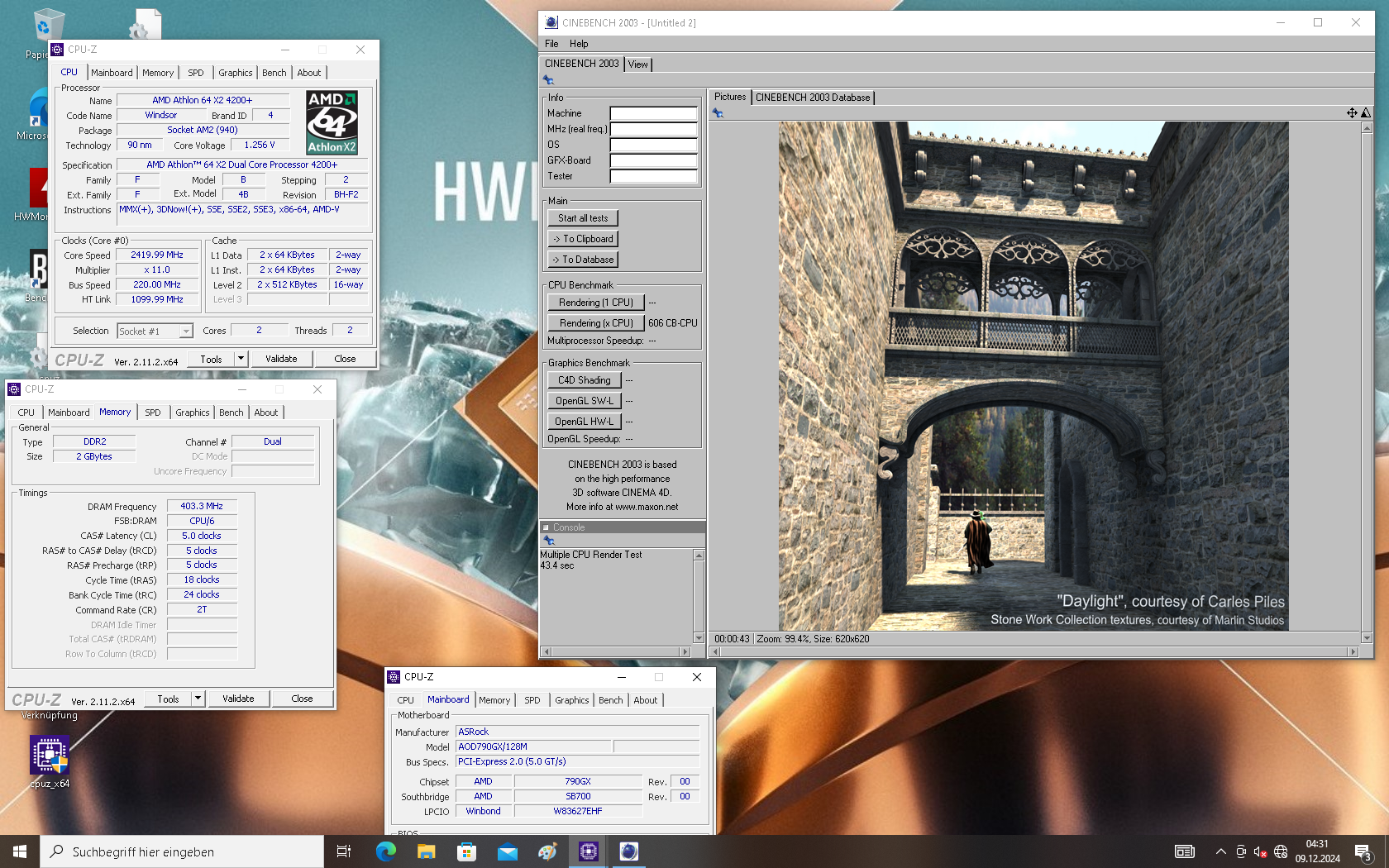This screenshot has width=1389, height=868.
Task: Open Tools dropdown arrow in CPU-Z CPU window
Action: (x=241, y=359)
